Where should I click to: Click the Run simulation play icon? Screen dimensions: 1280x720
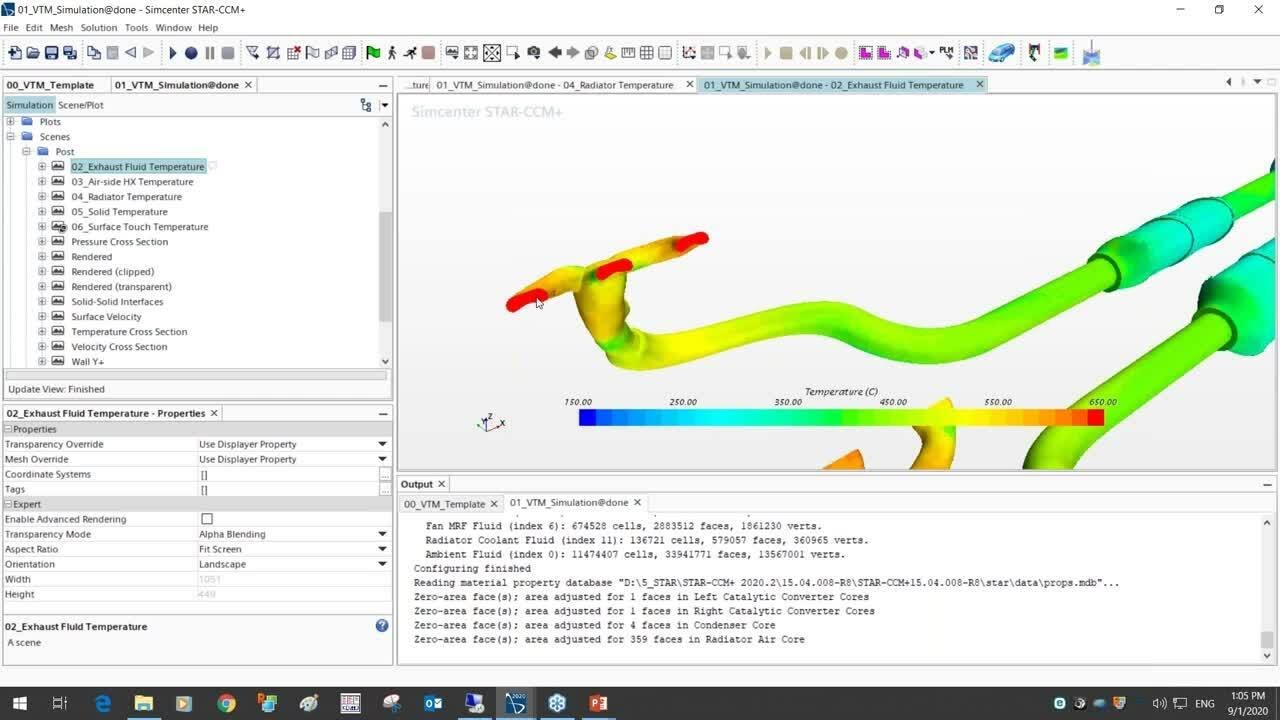coord(172,53)
